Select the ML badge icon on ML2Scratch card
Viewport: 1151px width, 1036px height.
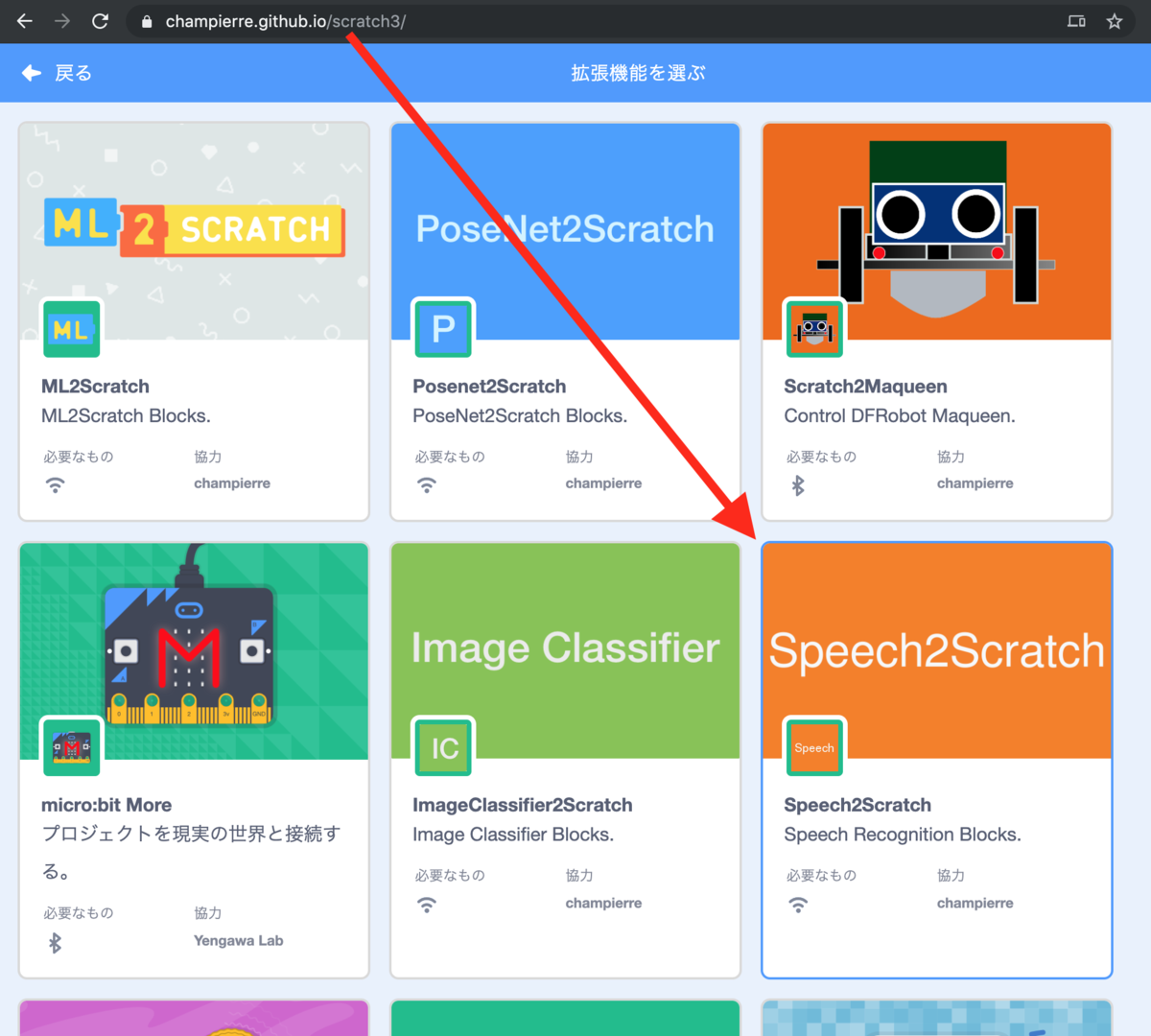click(x=71, y=329)
